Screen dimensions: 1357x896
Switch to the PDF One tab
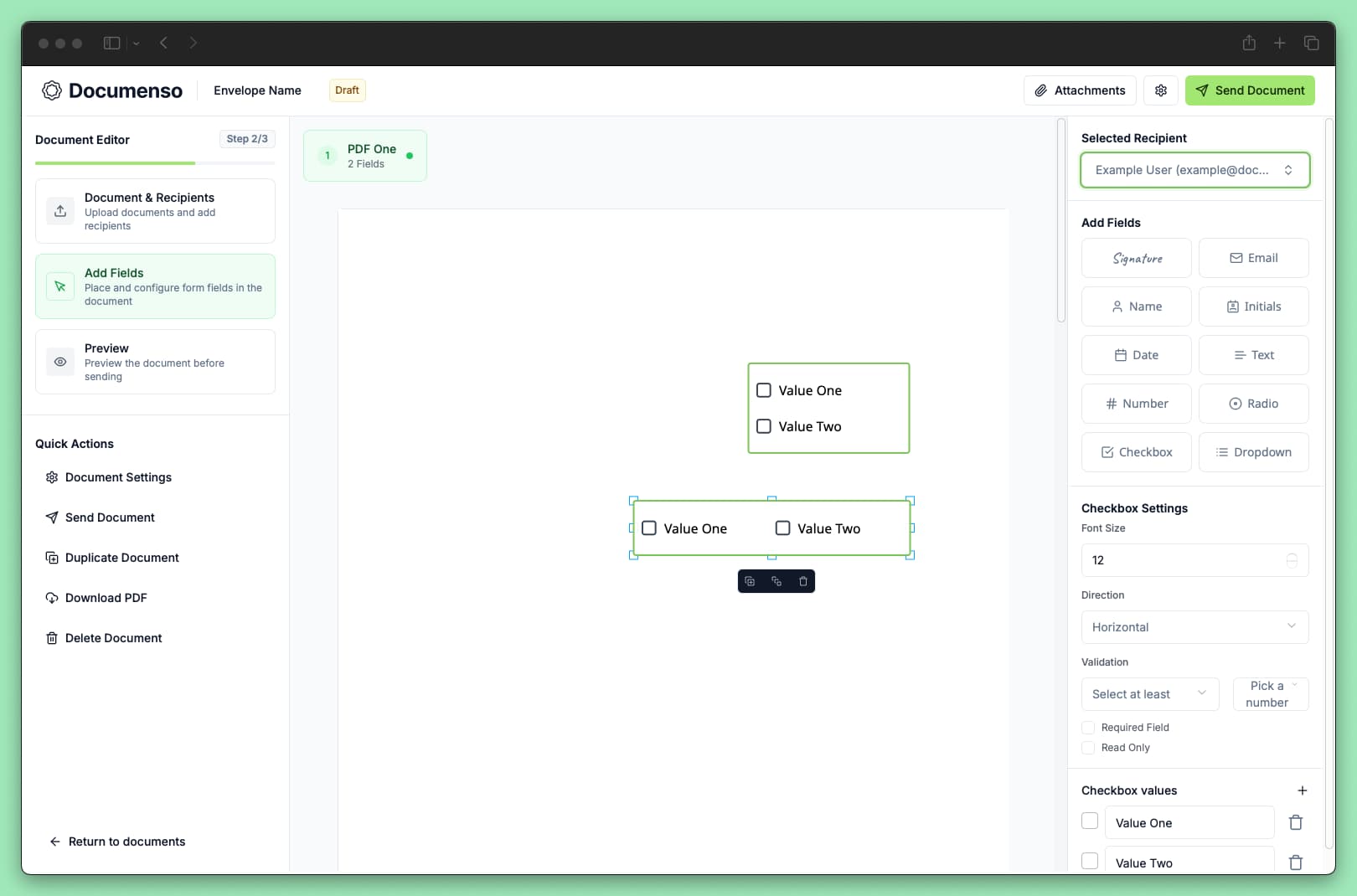365,155
